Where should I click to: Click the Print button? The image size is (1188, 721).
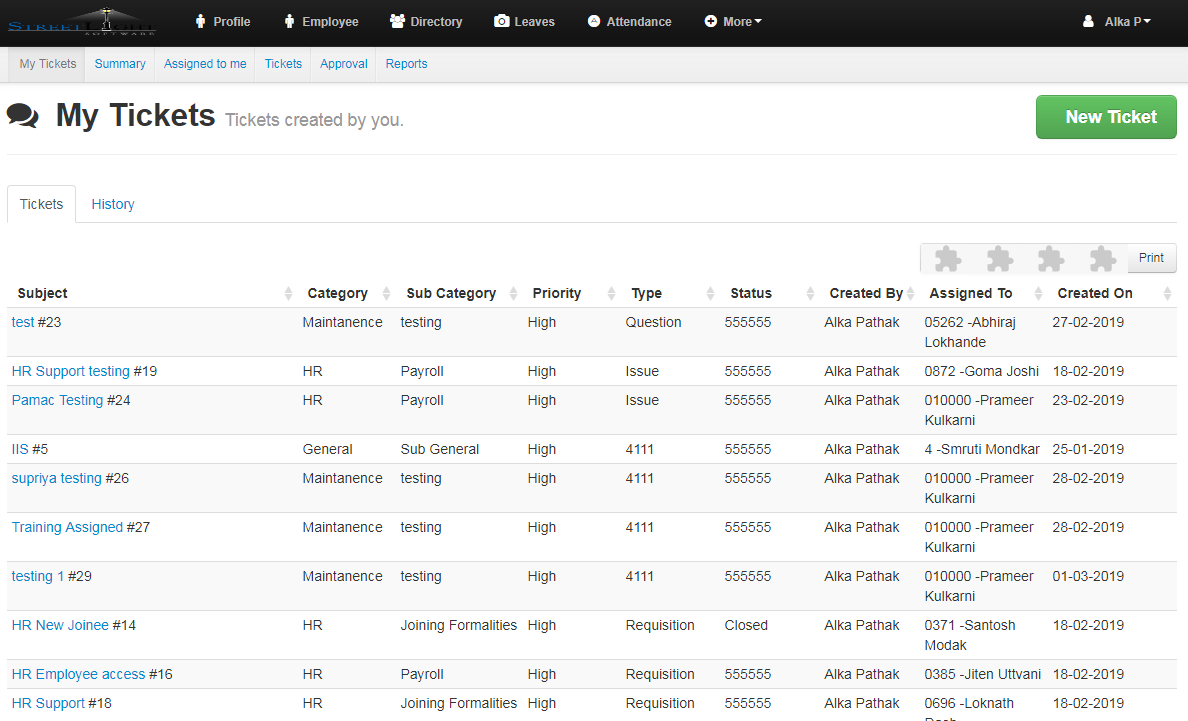1151,258
